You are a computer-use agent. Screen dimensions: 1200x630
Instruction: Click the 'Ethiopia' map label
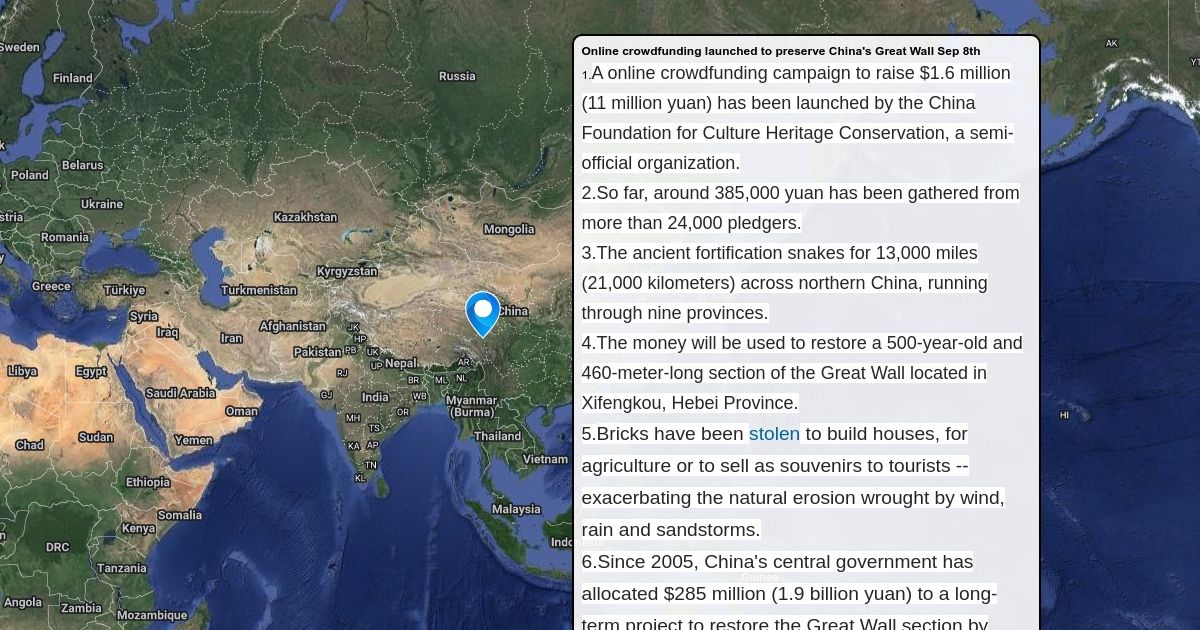click(148, 482)
